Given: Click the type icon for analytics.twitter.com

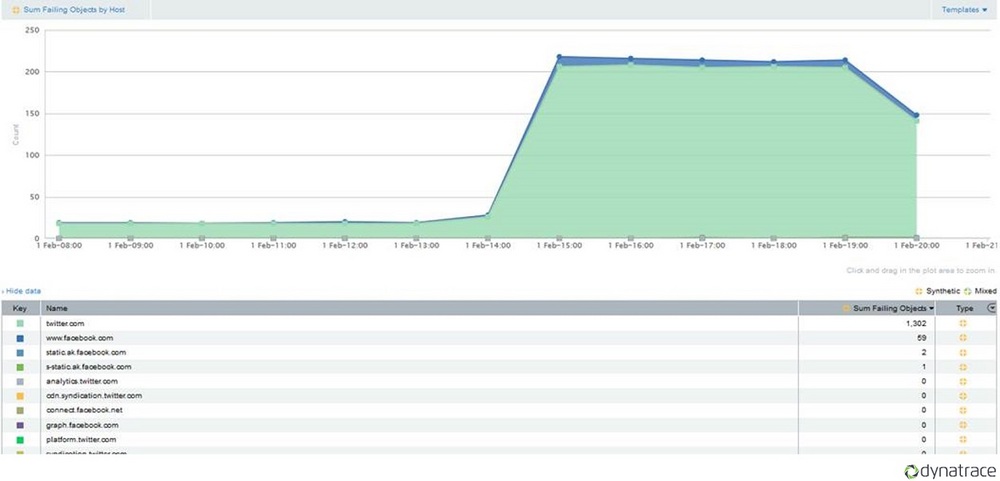Looking at the screenshot, I should click(x=963, y=381).
